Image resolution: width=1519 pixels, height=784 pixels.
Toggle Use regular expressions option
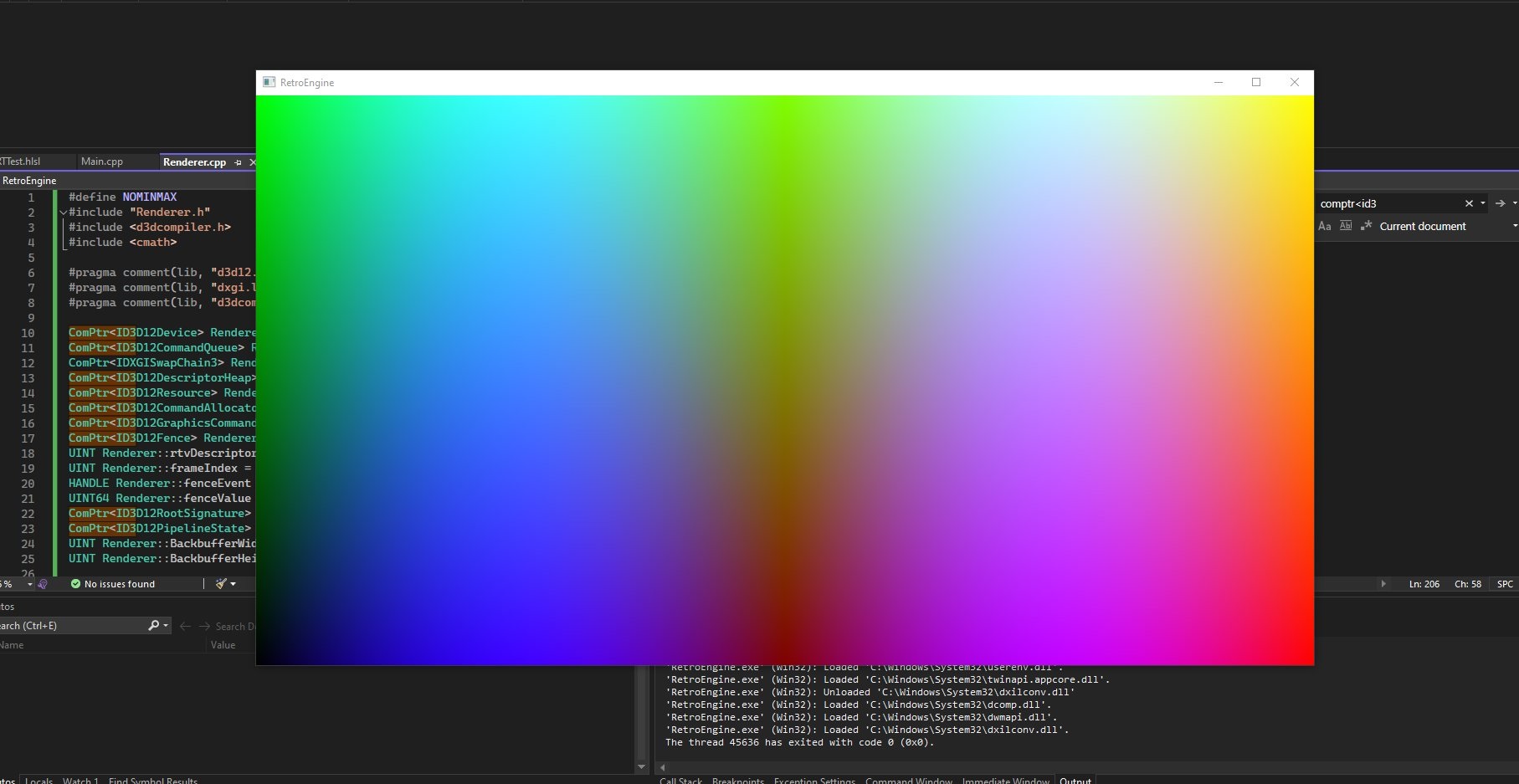tap(1366, 226)
